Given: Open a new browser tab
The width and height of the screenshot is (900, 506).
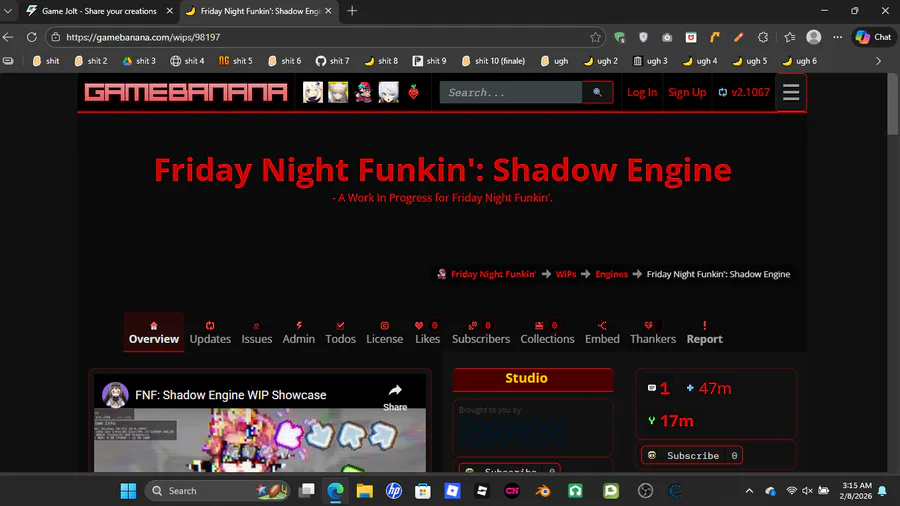Looking at the screenshot, I should (x=352, y=11).
